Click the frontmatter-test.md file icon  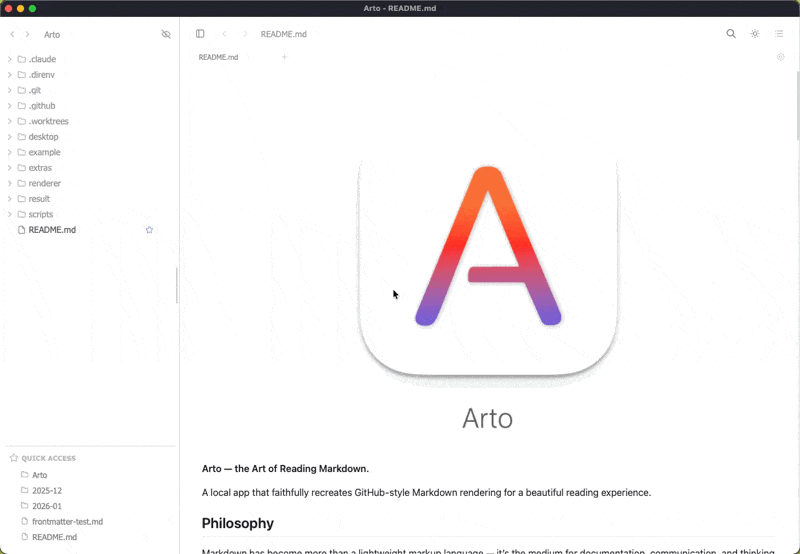pos(24,521)
